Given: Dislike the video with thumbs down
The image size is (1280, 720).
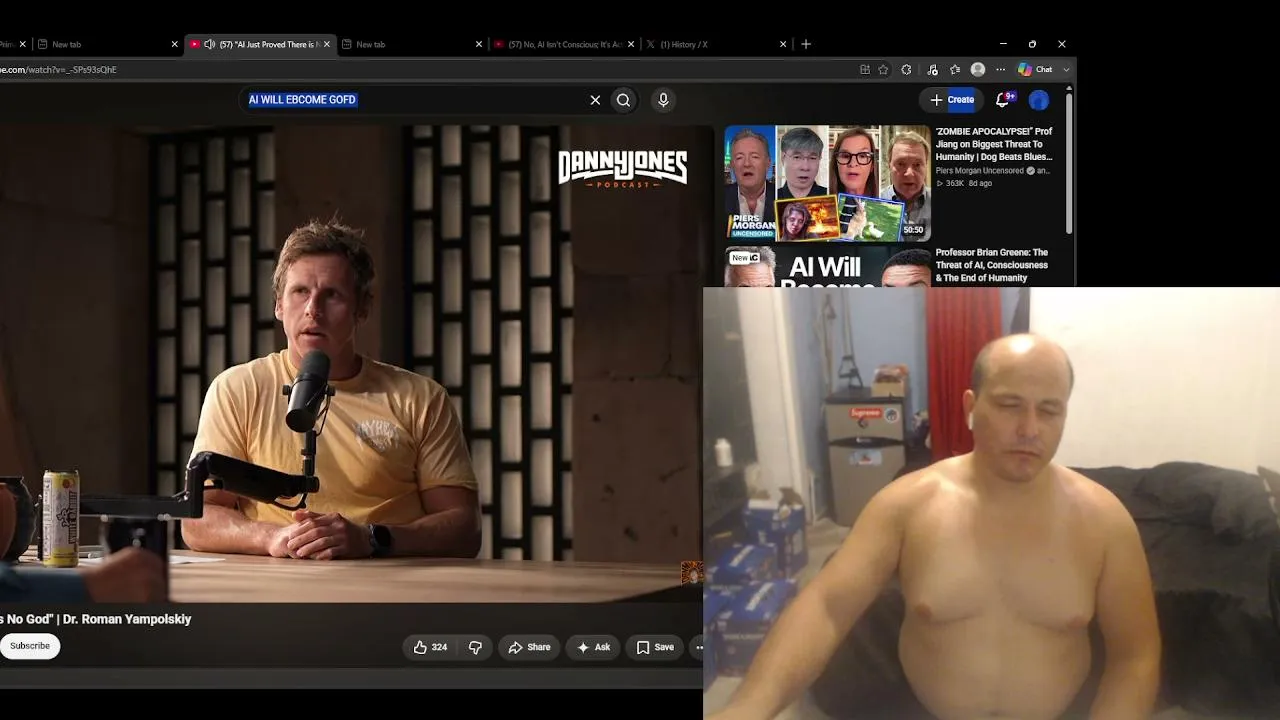Looking at the screenshot, I should coord(475,647).
